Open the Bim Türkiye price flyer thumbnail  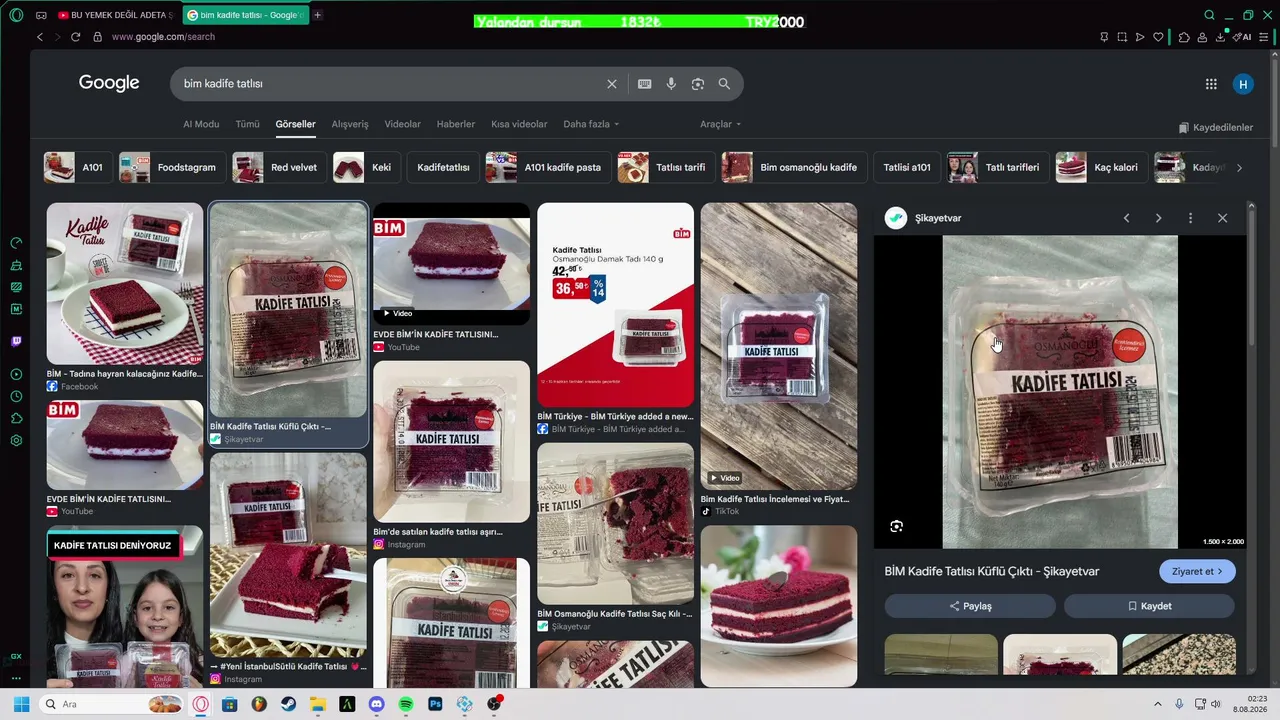pos(615,305)
